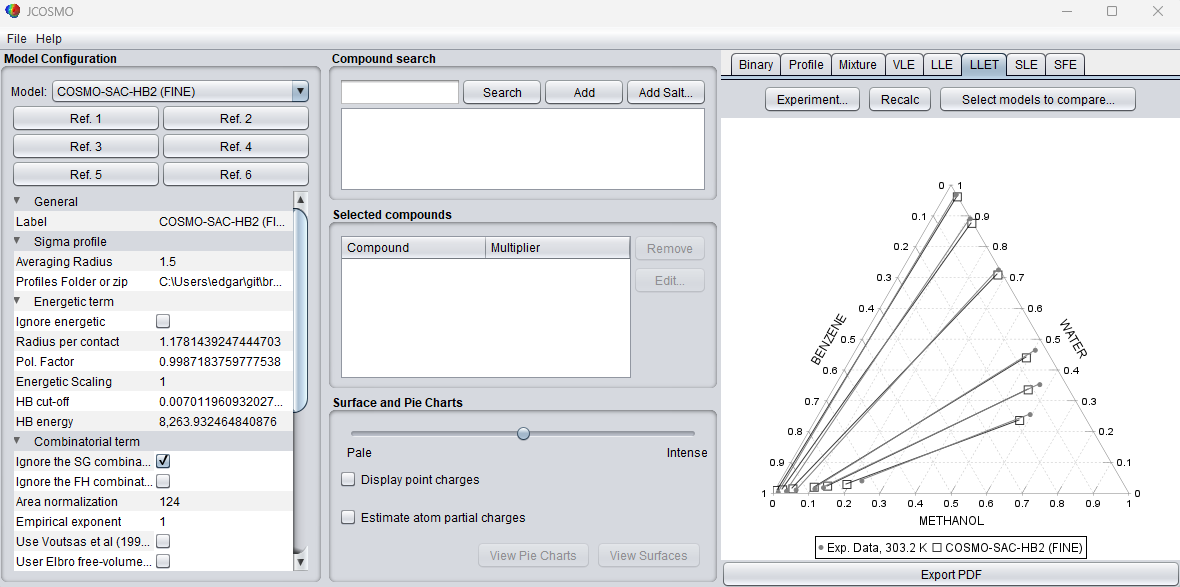Click the Ref. 3 button
1180x587 pixels.
click(x=86, y=146)
